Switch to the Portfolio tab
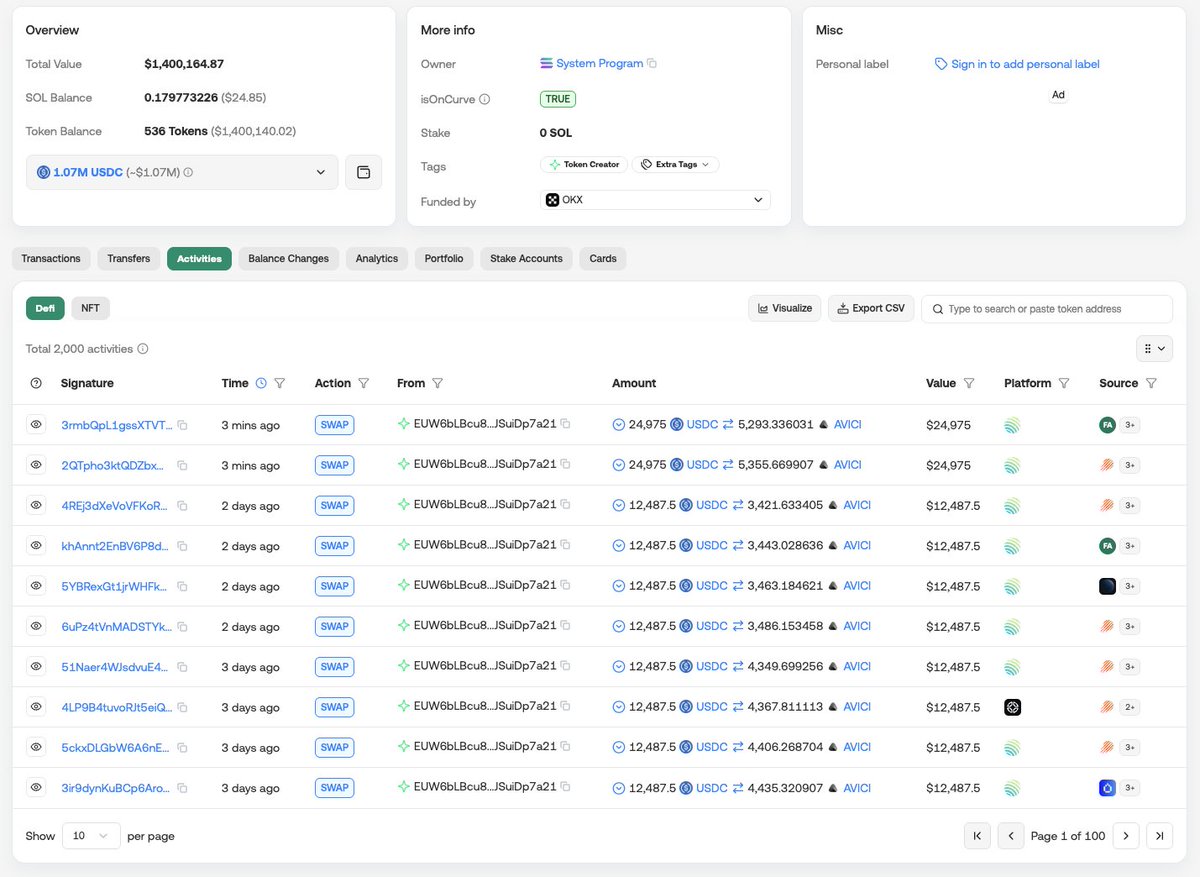 click(443, 258)
